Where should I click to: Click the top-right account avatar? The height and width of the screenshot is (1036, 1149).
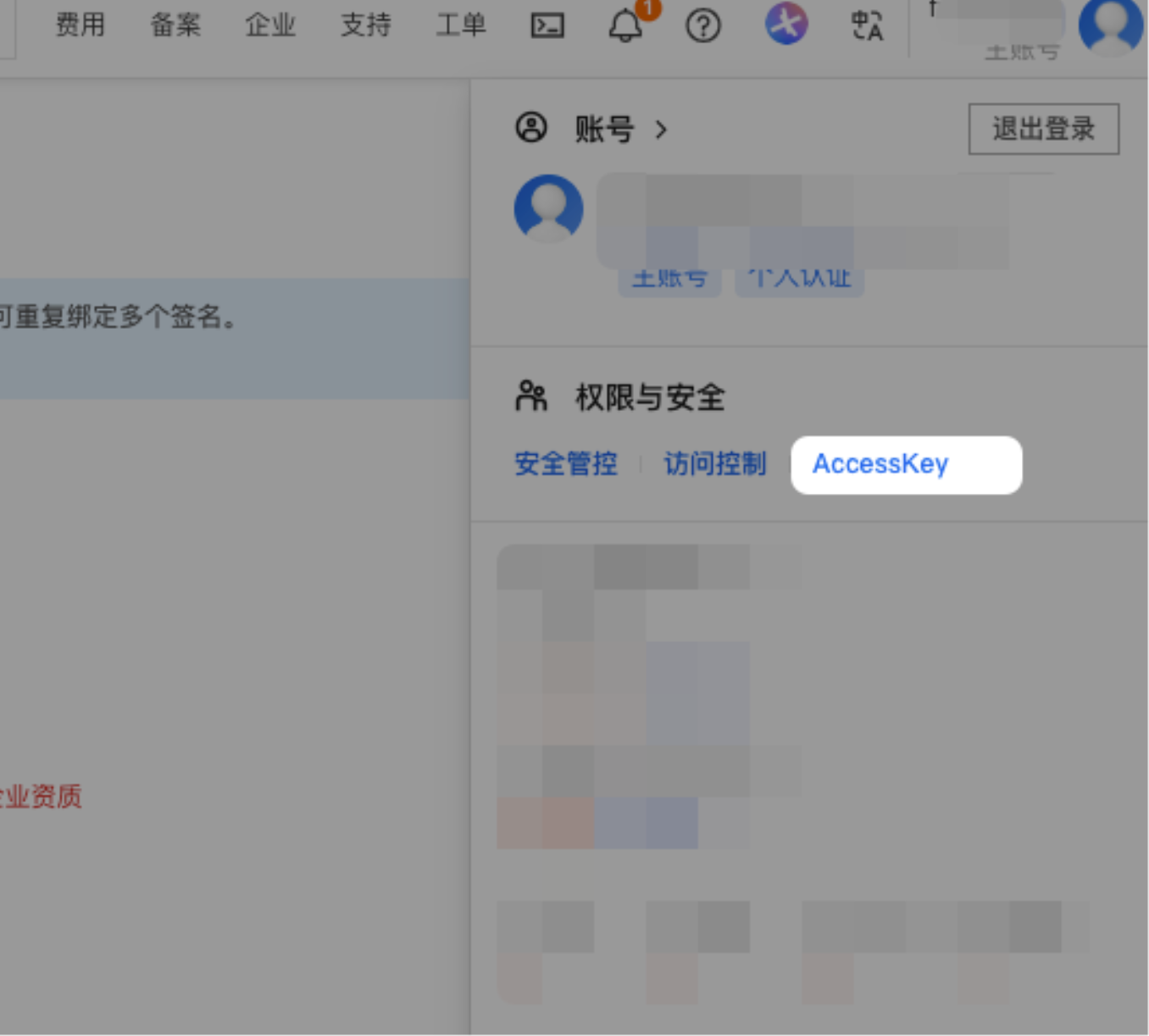click(x=1110, y=25)
